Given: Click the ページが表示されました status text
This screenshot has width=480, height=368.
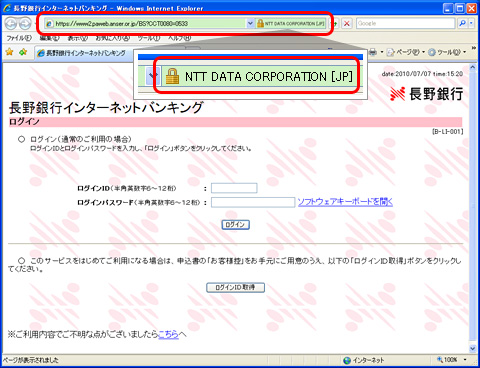Looking at the screenshot, I should click(30, 360).
